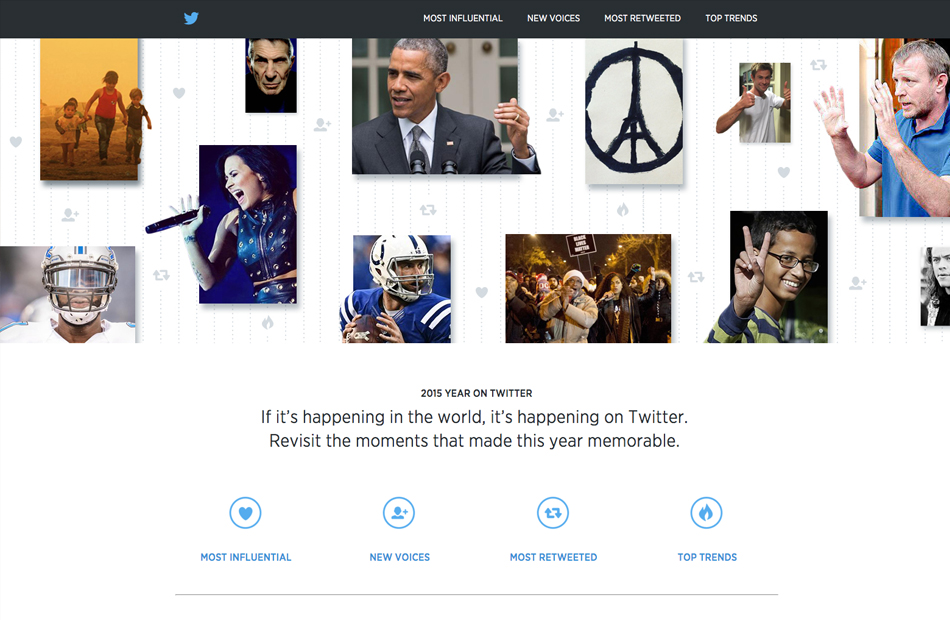Click the heart icon above Most Influential
The width and height of the screenshot is (950, 620).
point(245,513)
